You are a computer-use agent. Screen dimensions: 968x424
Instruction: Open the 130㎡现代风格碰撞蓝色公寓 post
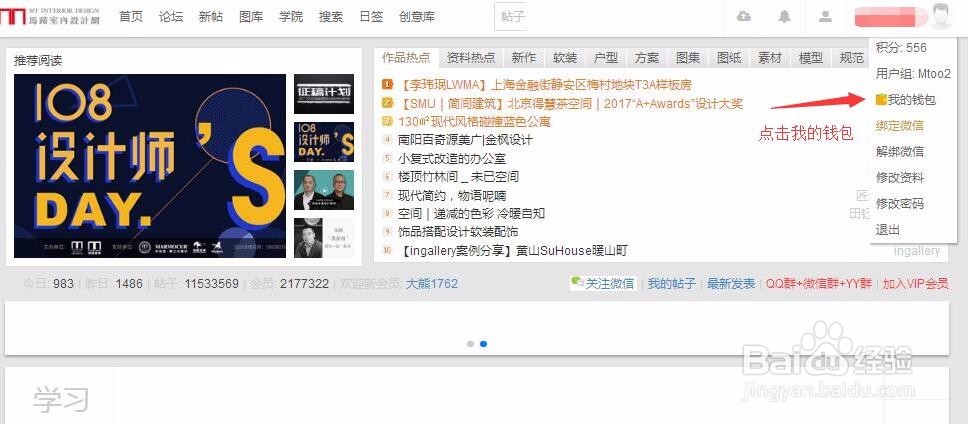coord(474,122)
